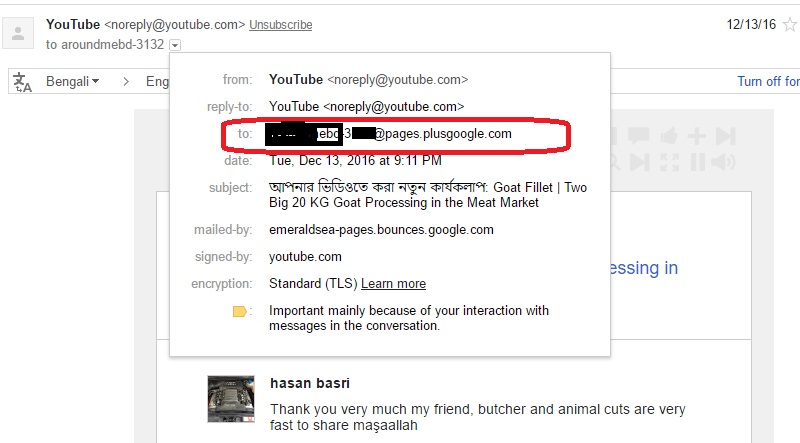
Task: Click the translate icon beside Bengali
Action: 22,82
